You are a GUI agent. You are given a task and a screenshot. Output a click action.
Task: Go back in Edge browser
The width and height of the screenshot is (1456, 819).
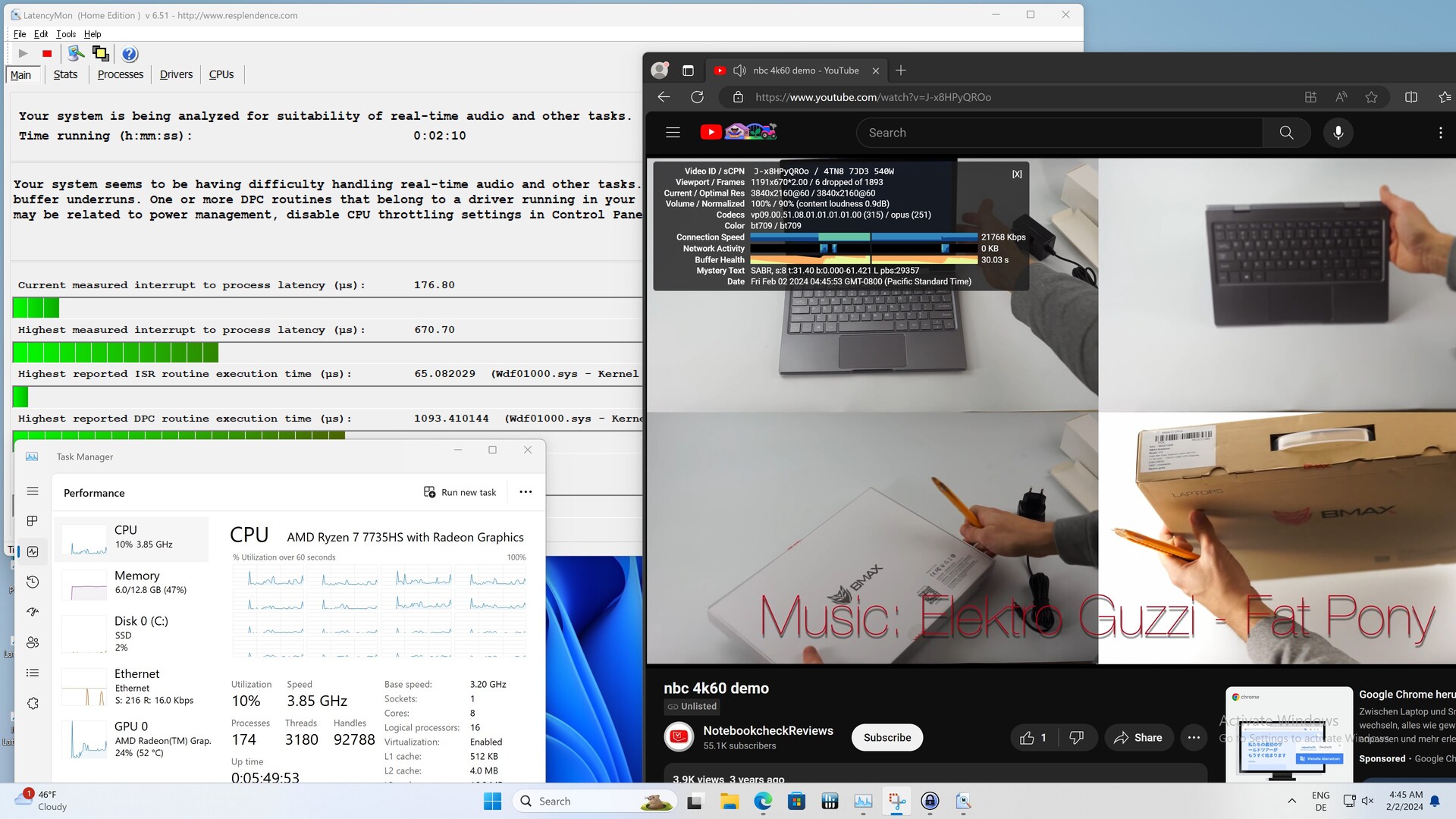tap(664, 97)
